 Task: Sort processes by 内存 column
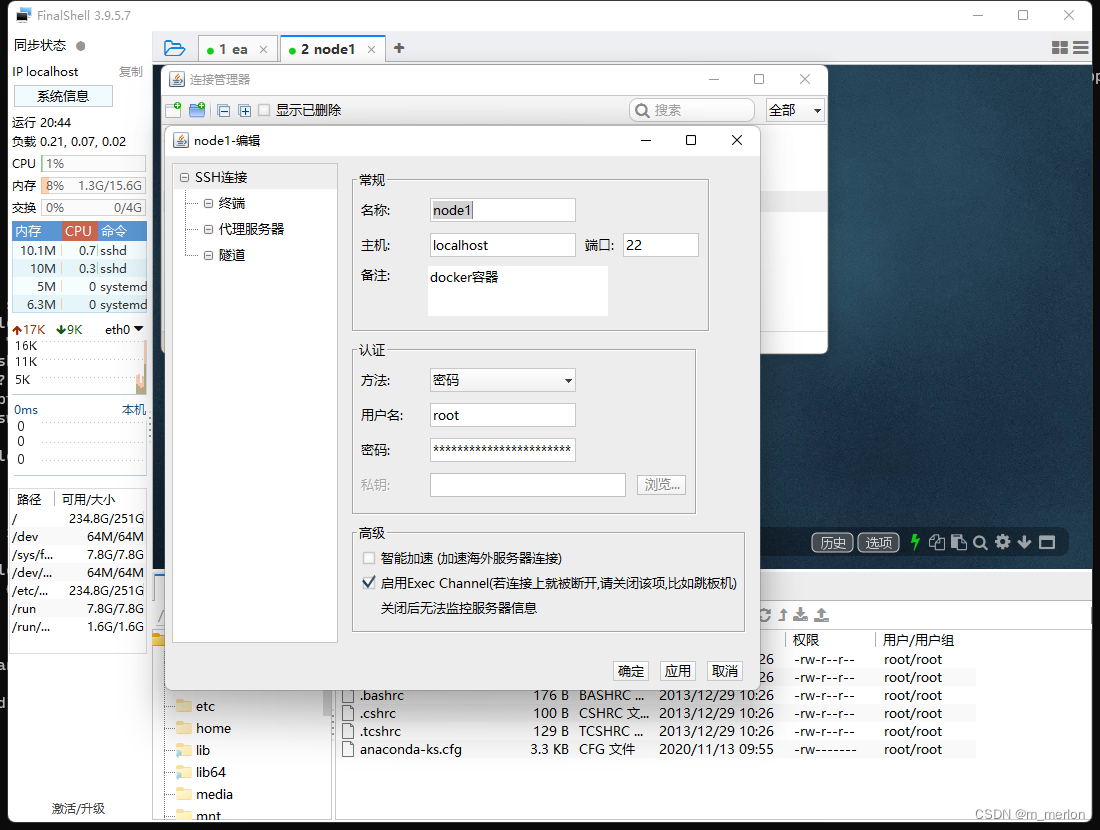point(36,231)
